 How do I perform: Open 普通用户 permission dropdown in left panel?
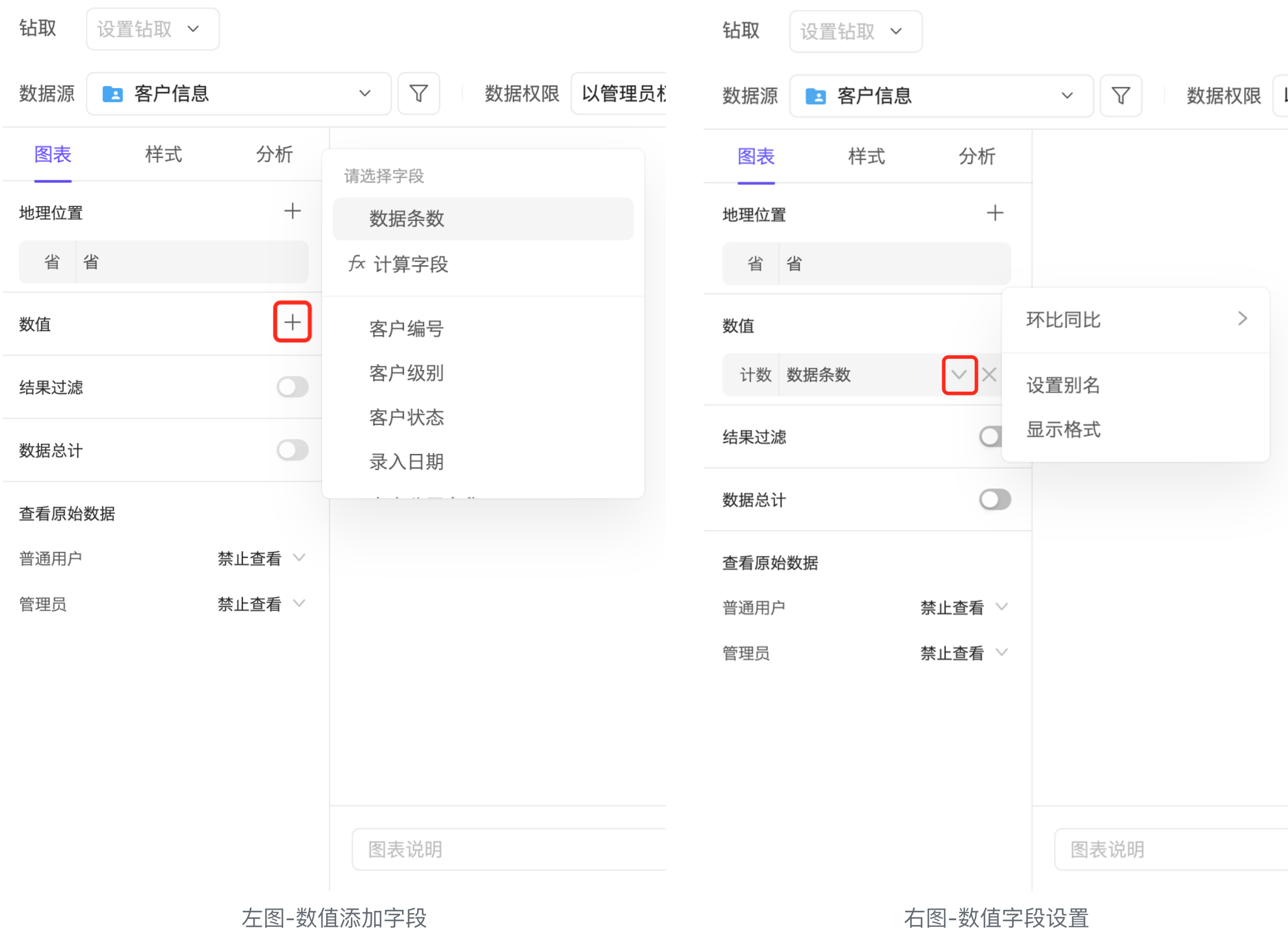point(262,558)
